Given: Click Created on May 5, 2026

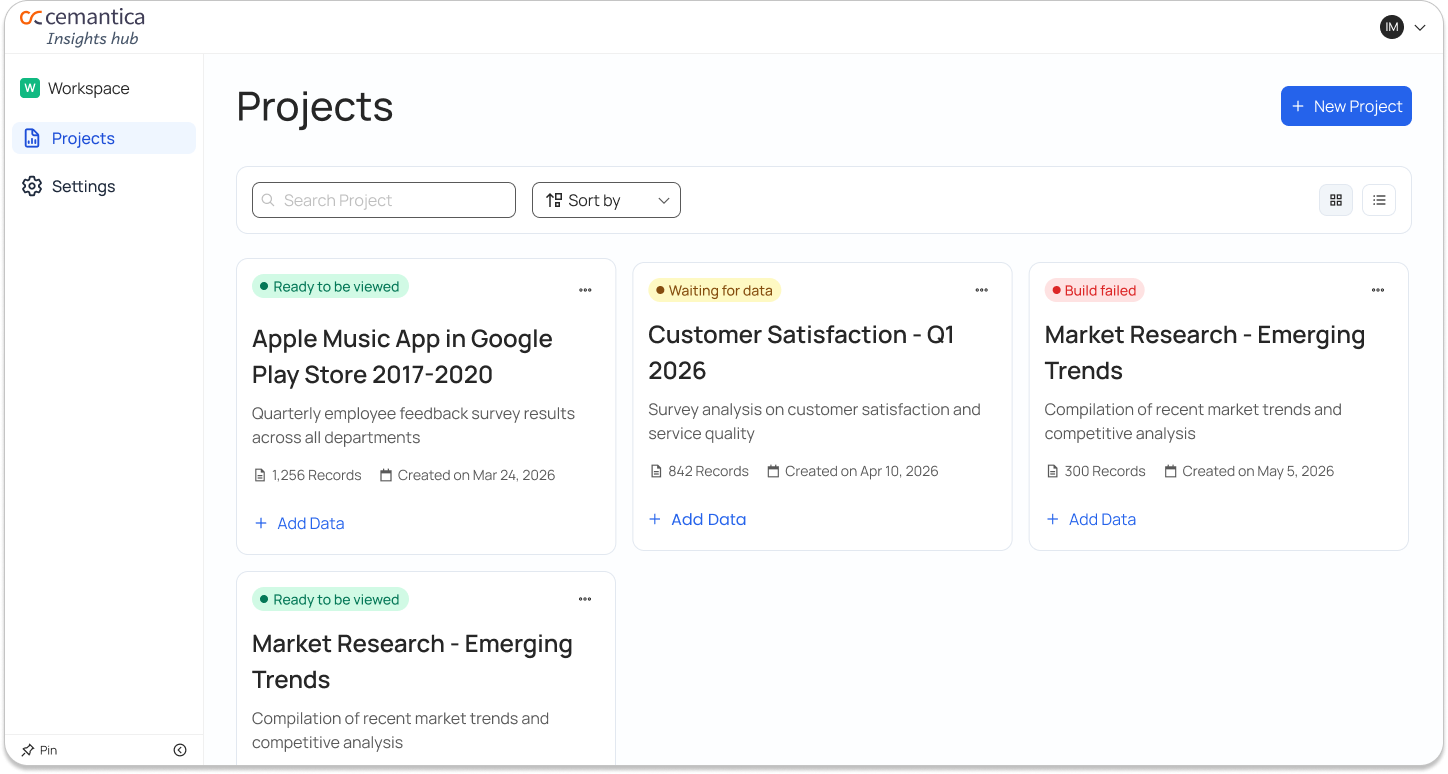Looking at the screenshot, I should click(1258, 471).
